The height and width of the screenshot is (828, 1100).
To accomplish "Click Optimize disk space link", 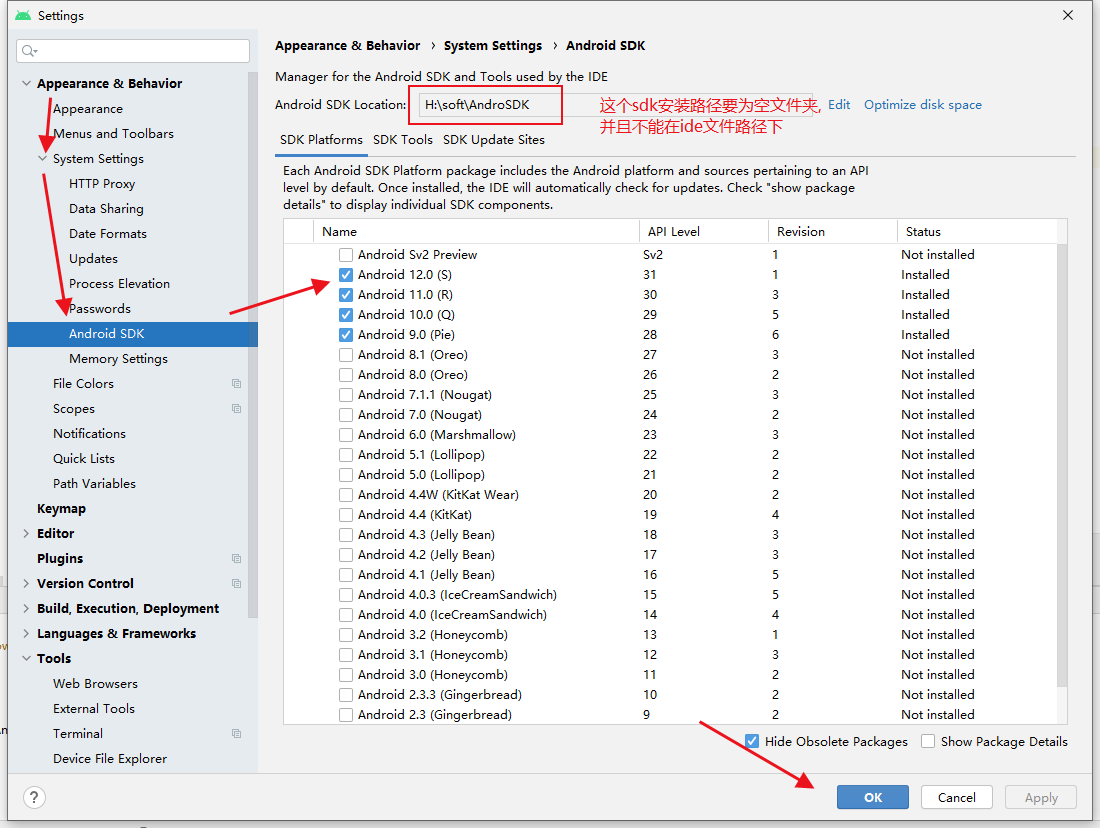I will point(923,105).
